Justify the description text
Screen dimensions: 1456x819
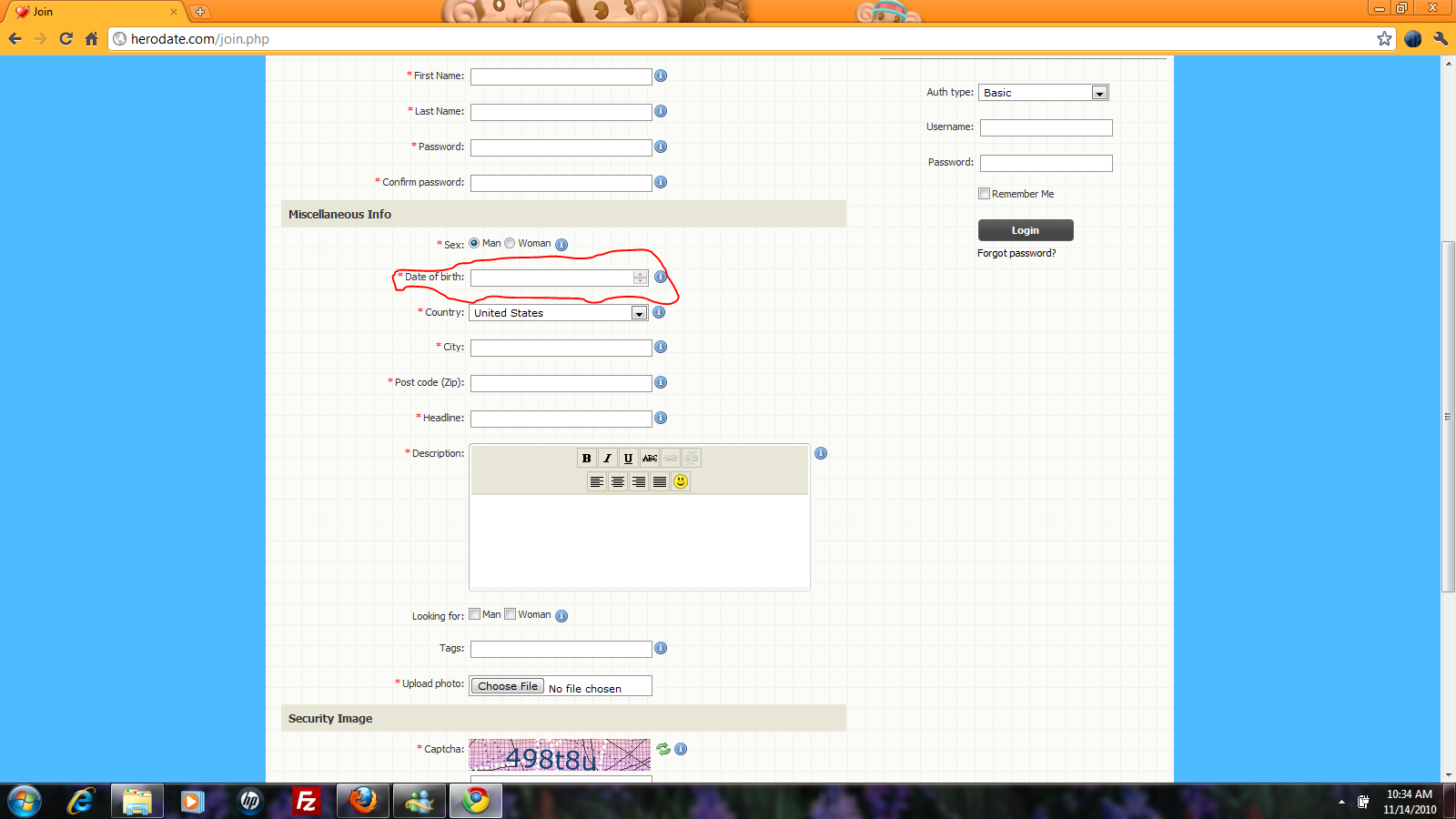(x=660, y=482)
